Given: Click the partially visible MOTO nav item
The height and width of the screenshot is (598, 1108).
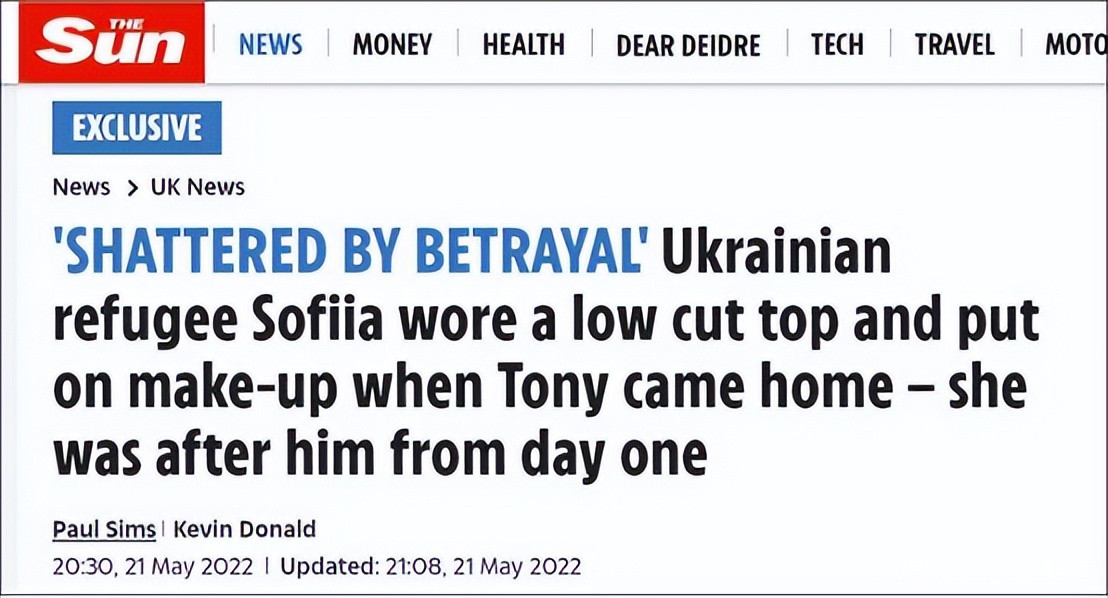Looking at the screenshot, I should pos(1075,44).
